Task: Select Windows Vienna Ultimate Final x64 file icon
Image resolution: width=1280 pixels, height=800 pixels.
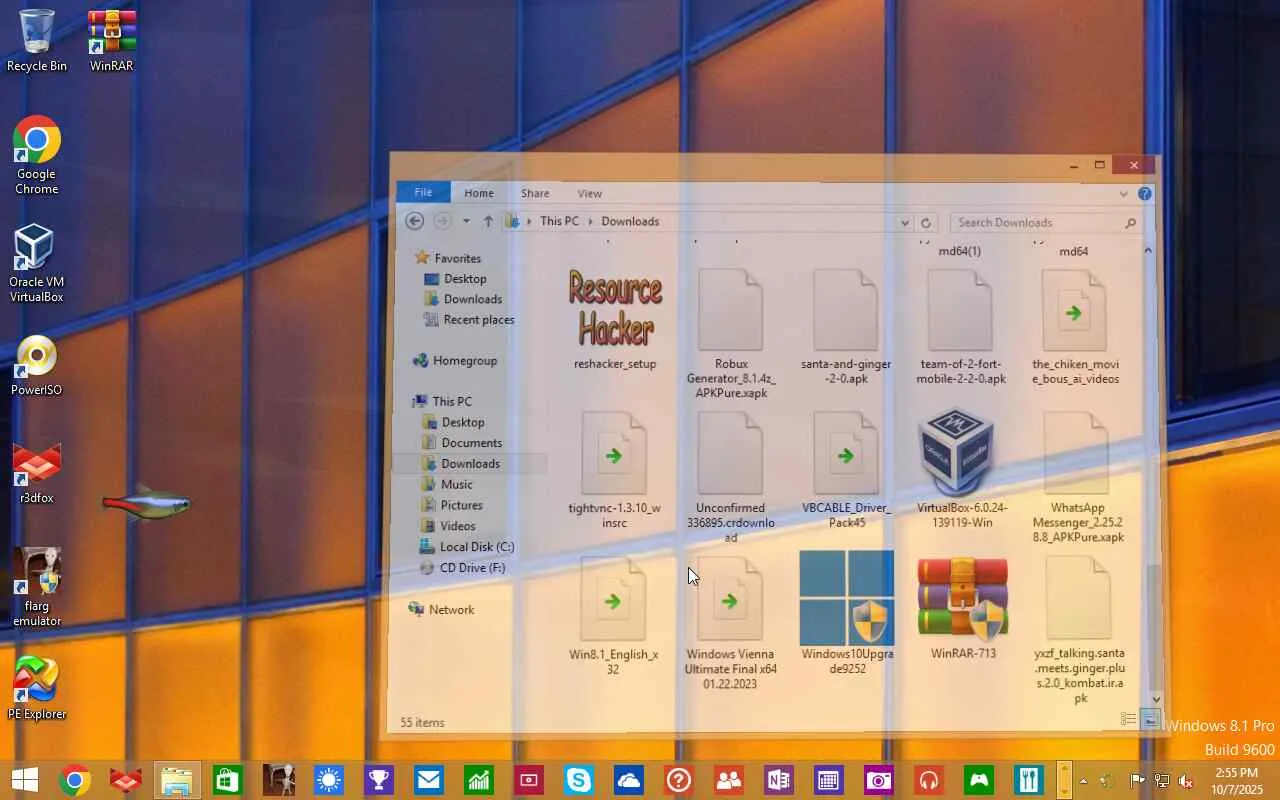Action: coord(730,598)
